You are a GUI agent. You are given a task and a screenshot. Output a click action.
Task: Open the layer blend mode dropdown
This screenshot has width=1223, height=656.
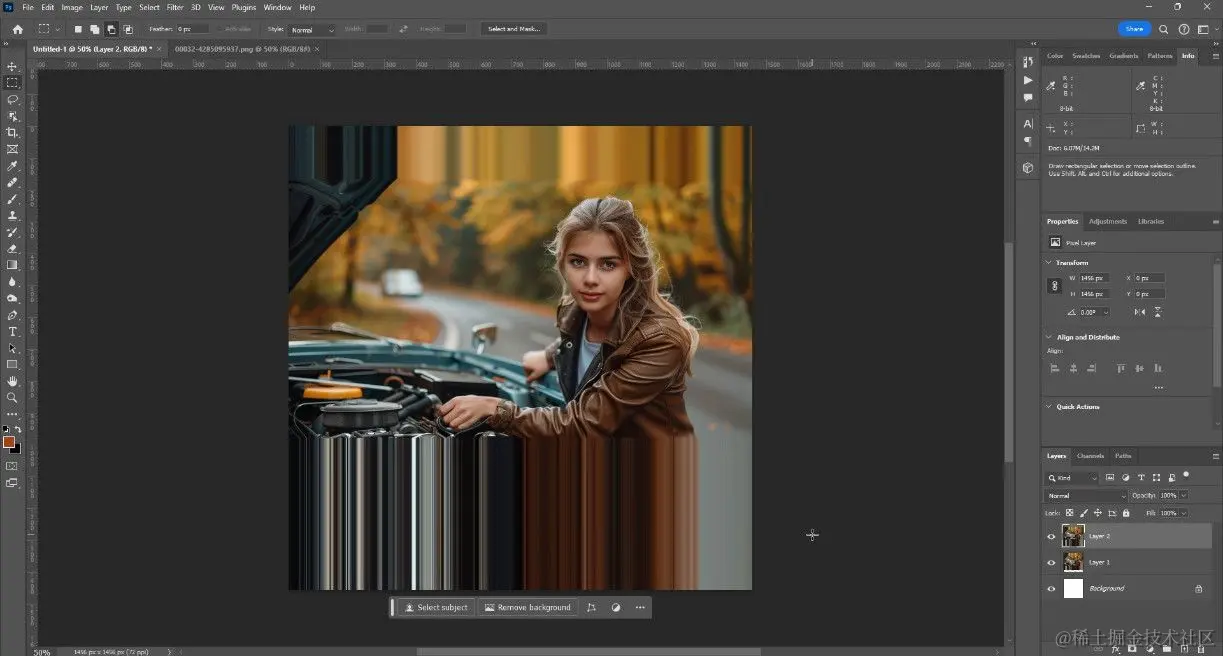(1085, 496)
